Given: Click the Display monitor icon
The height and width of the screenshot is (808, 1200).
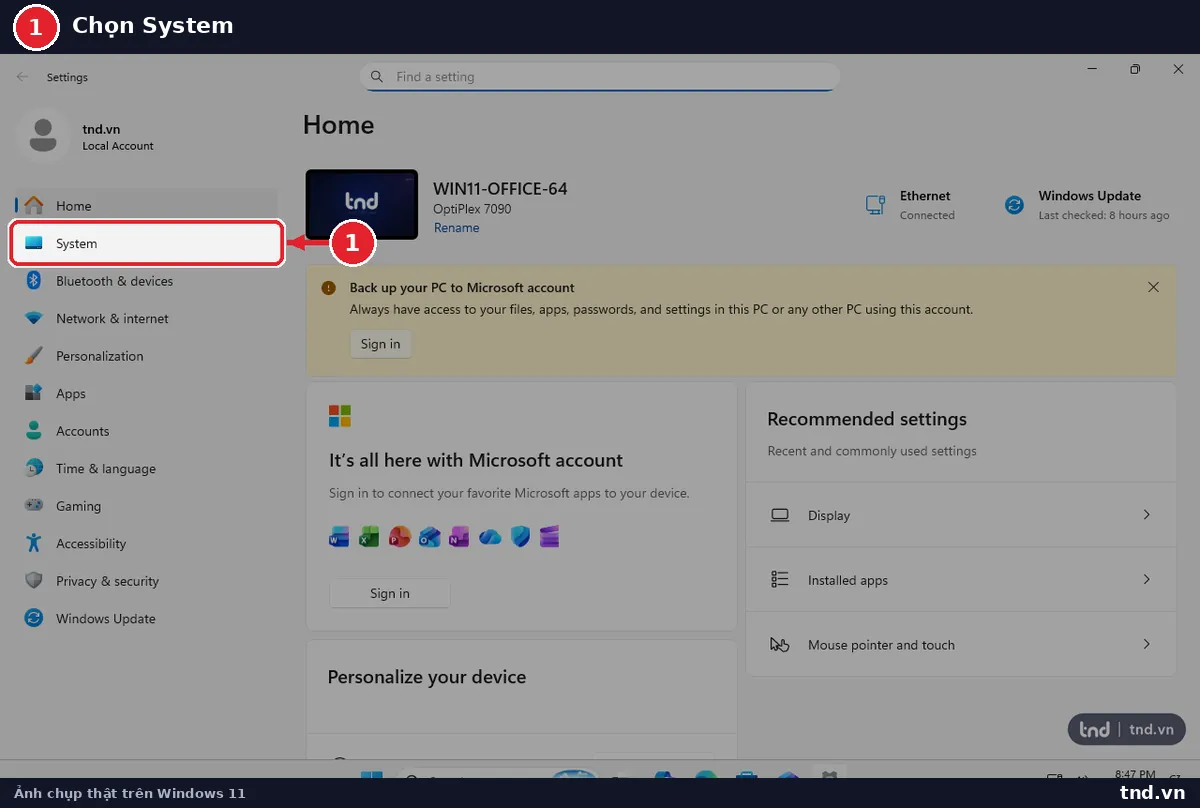Looking at the screenshot, I should click(x=780, y=515).
